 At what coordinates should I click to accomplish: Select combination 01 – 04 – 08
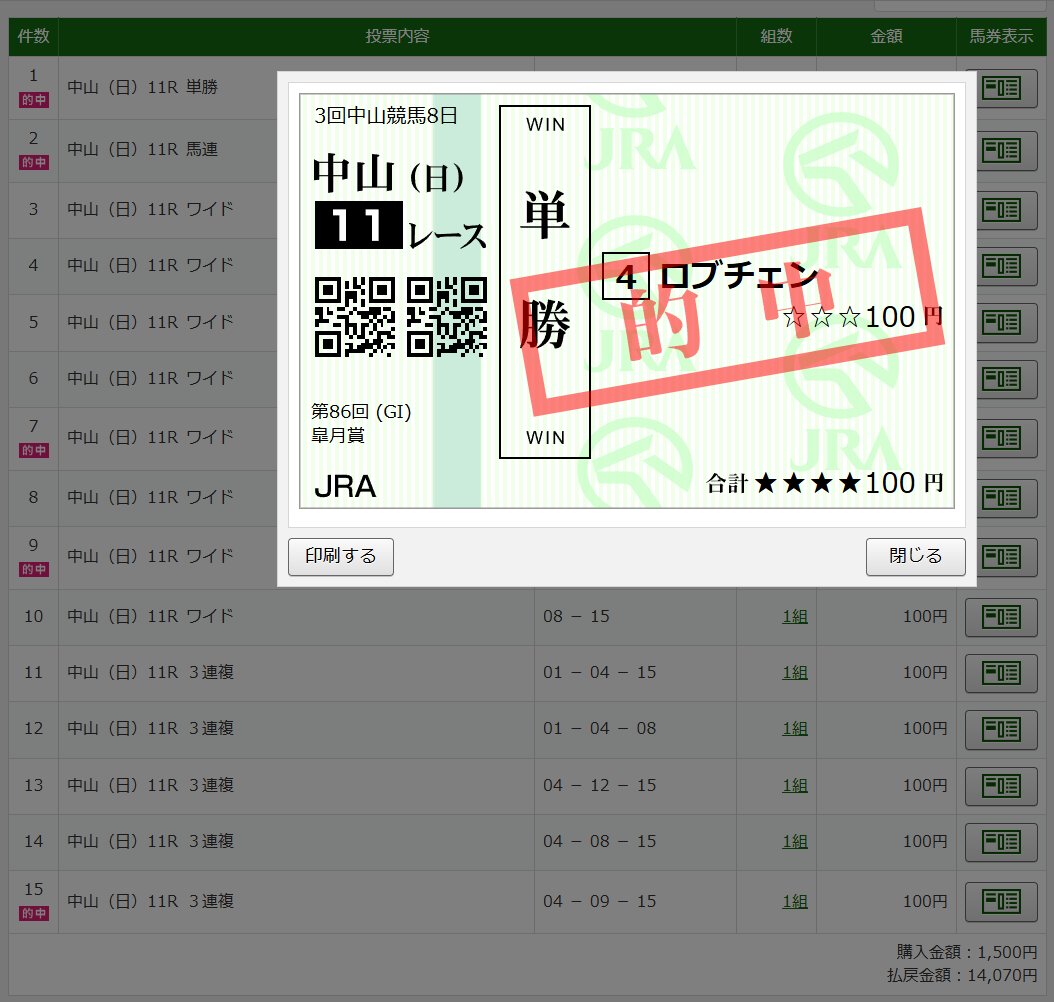coord(600,728)
